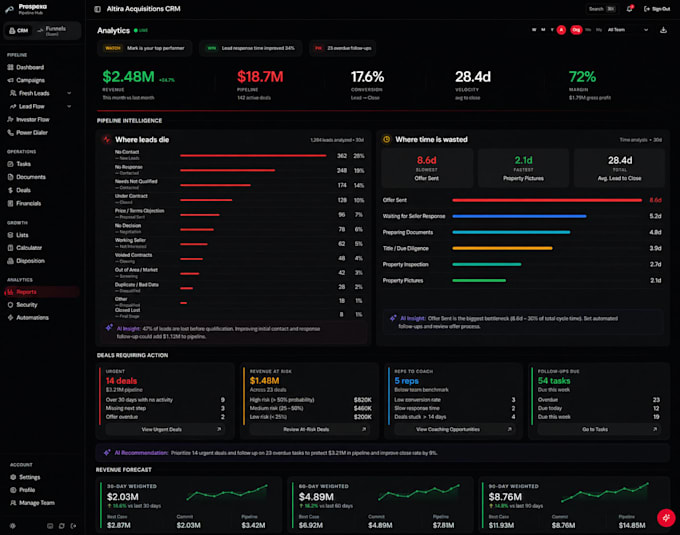Click the 54 tasks follow-ups heading
680x535 pixels.
pos(554,381)
